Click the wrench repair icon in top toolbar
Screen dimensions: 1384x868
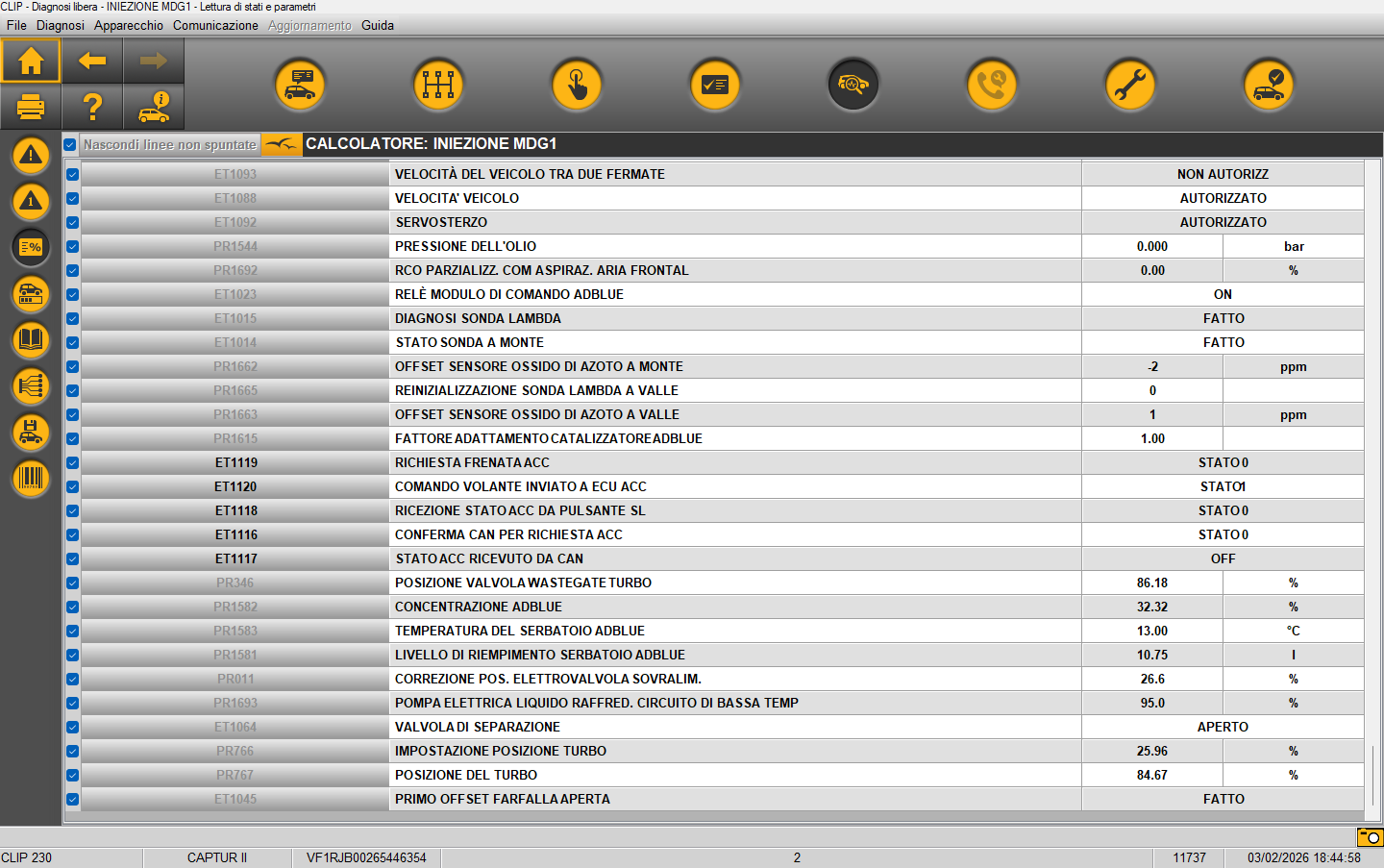1130,86
